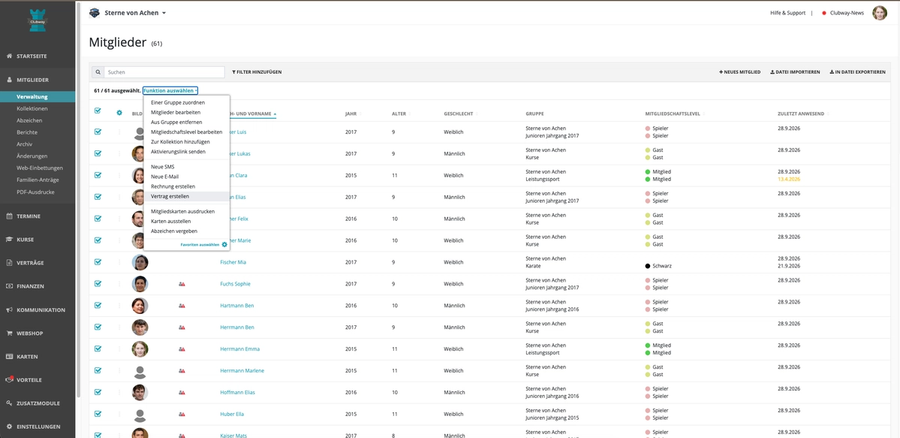This screenshot has width=900, height=438.
Task: Uncheck the checkbox for Fischer Mia
Action: pyautogui.click(x=98, y=262)
